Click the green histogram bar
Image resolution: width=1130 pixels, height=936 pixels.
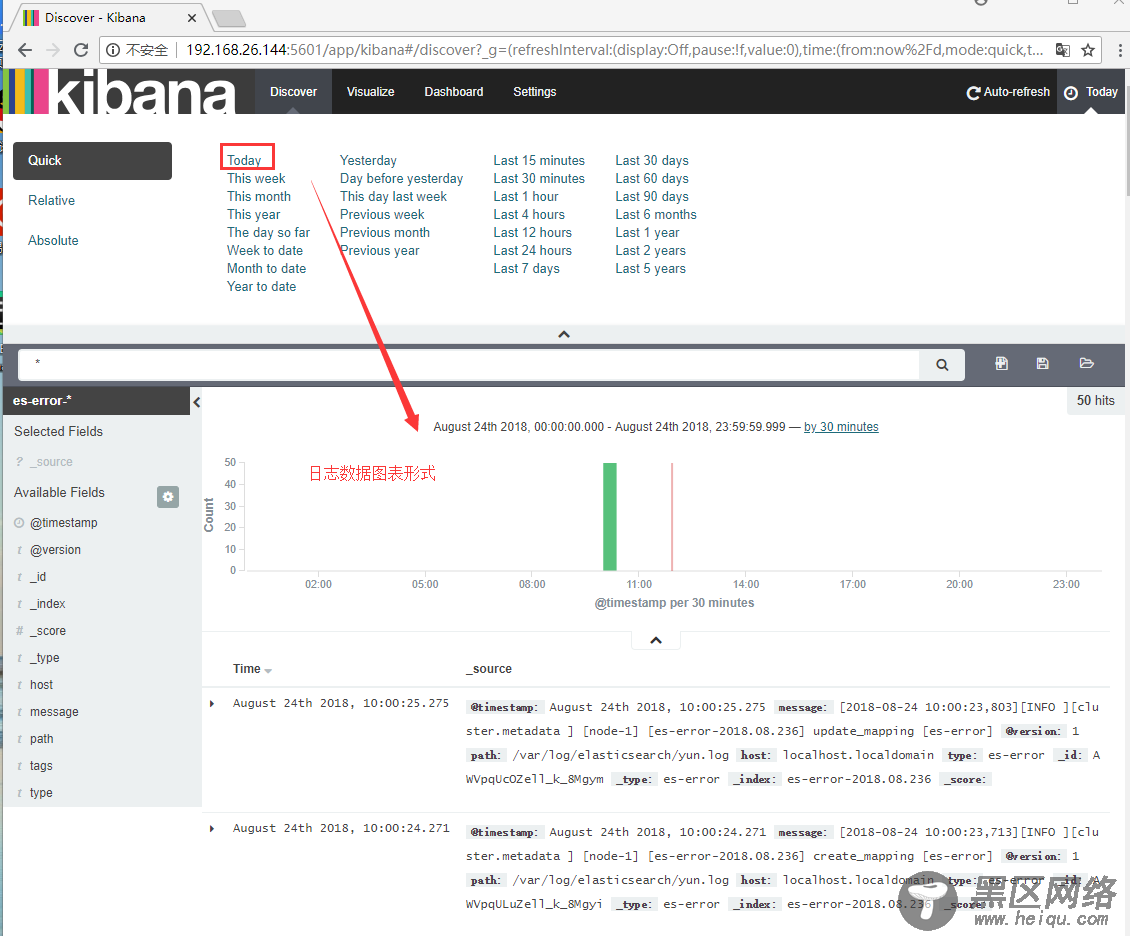point(610,517)
